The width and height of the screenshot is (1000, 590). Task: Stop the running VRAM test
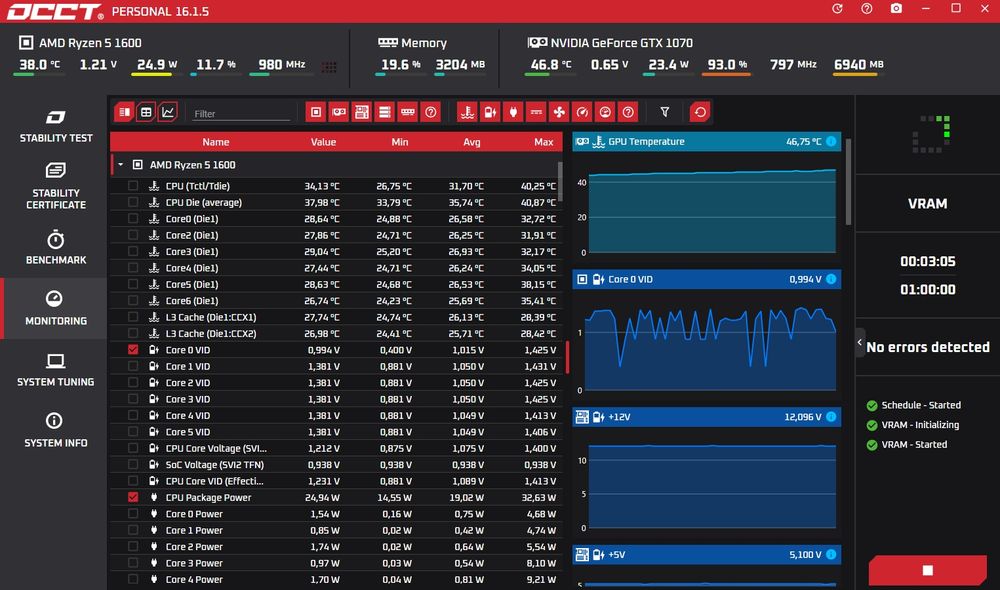tap(927, 570)
